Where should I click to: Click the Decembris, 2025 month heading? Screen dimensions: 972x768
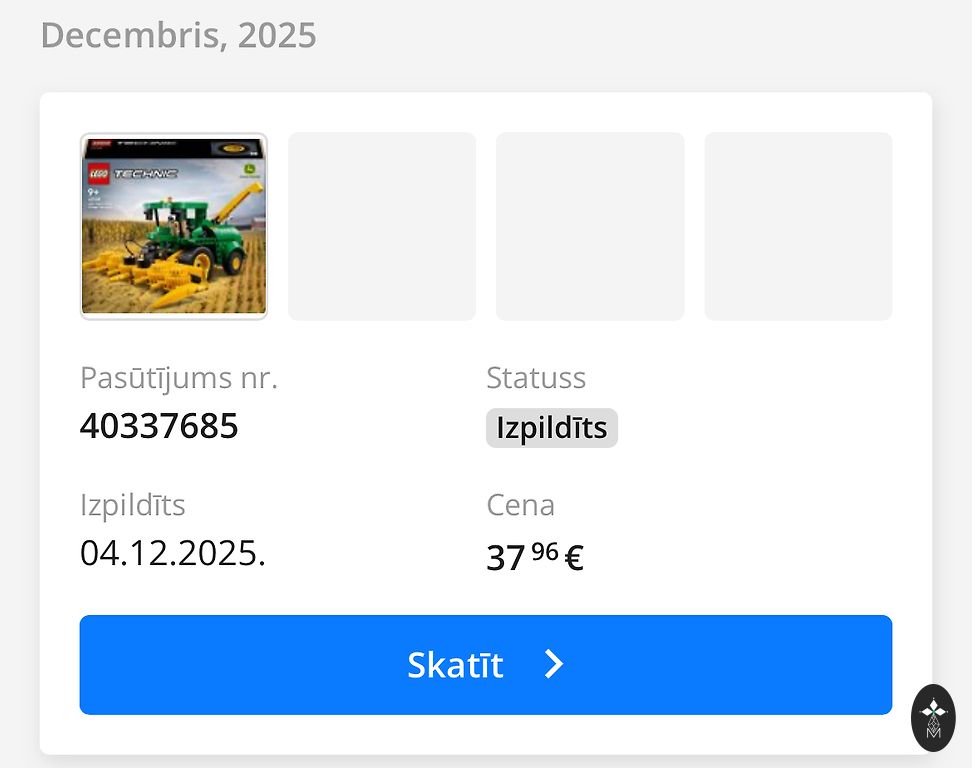[178, 35]
